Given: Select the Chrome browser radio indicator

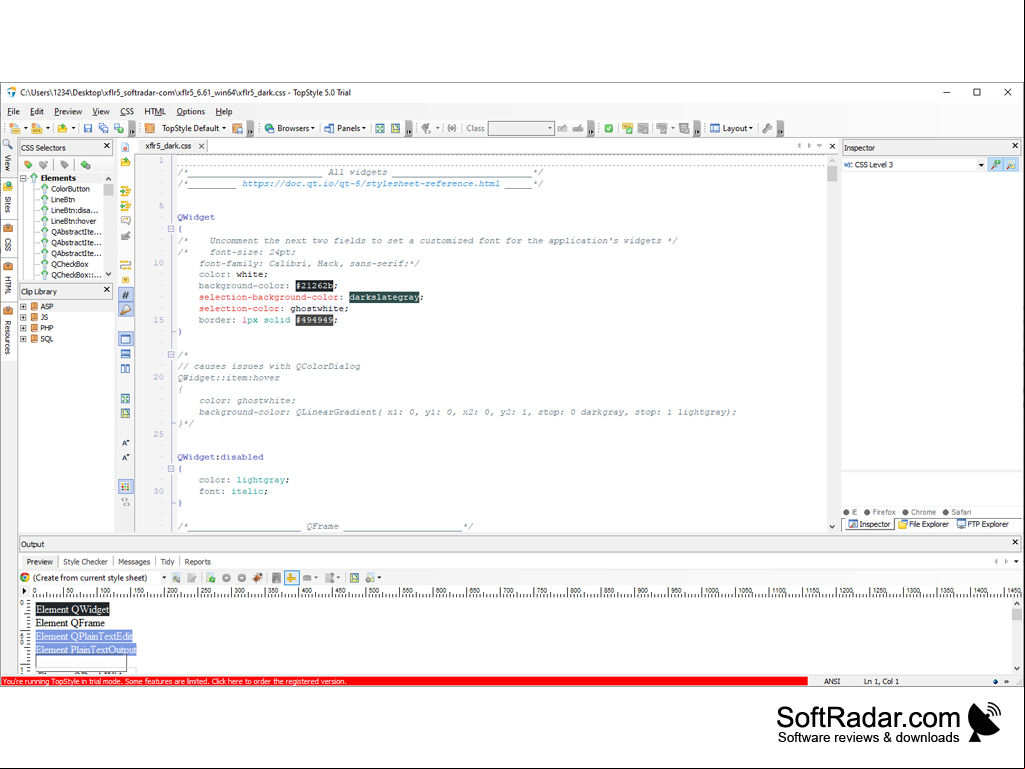Looking at the screenshot, I should 905,512.
